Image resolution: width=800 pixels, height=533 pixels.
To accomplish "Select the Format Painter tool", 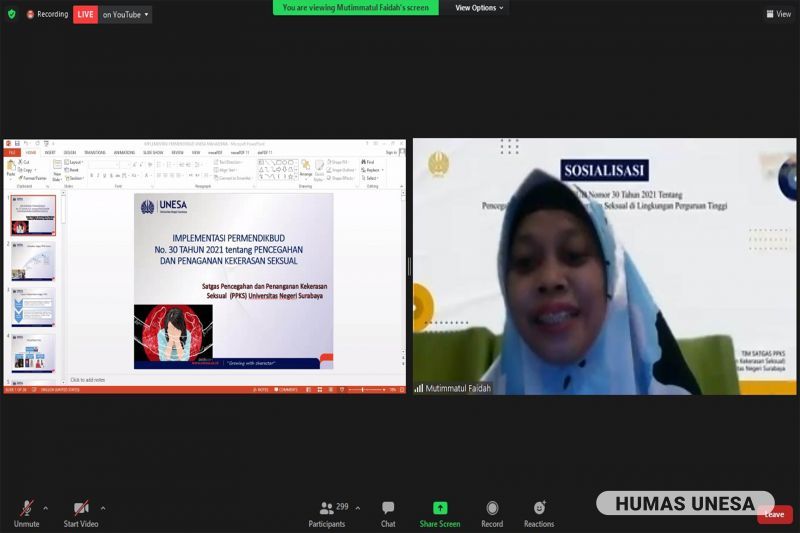I will click(x=33, y=178).
